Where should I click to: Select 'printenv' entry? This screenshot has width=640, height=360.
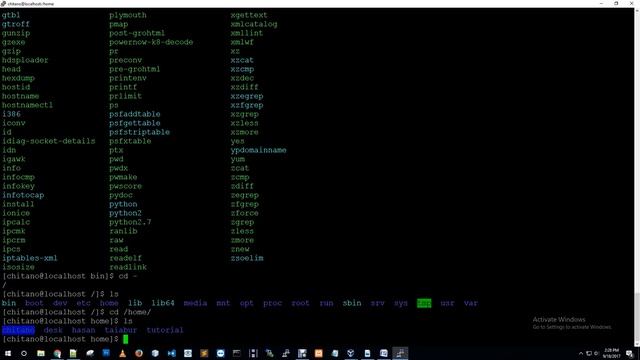pos(128,78)
